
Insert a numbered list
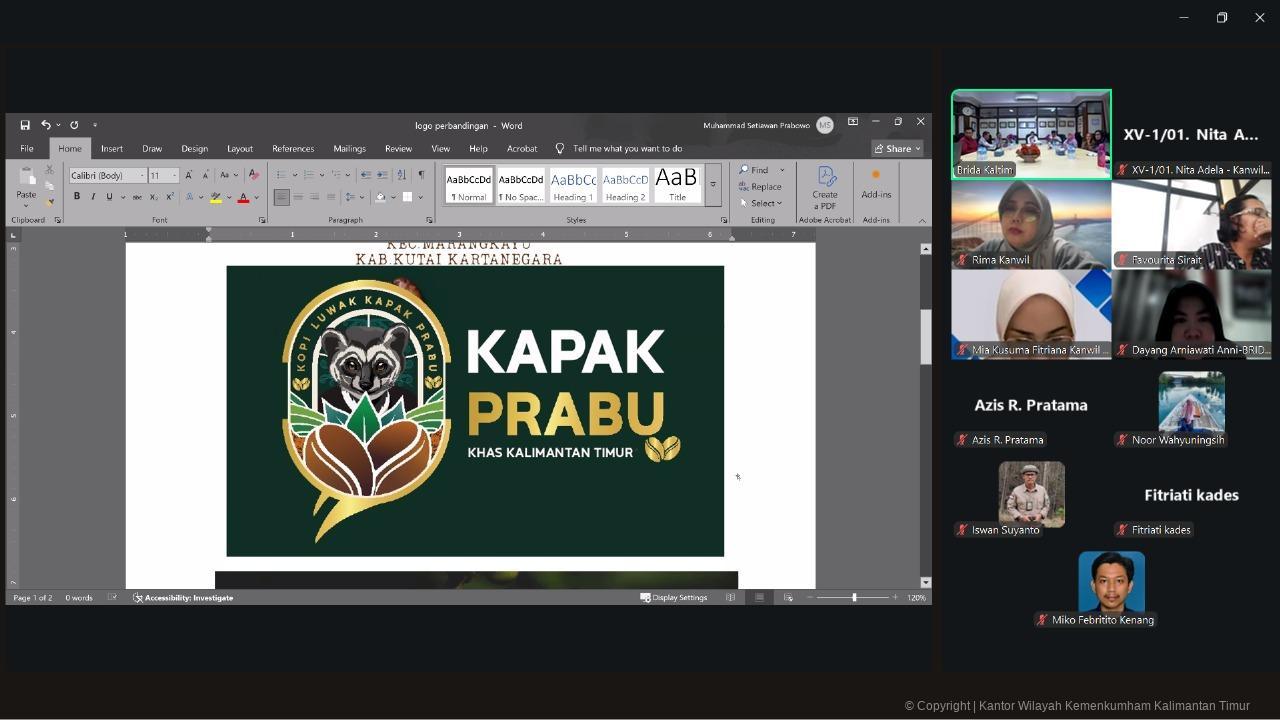coord(308,175)
